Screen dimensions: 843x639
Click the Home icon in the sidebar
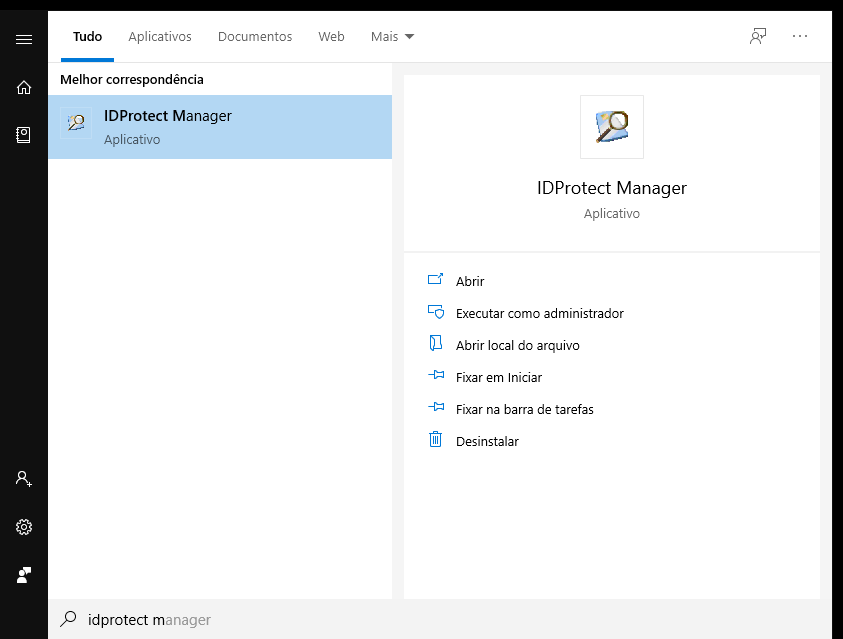pos(24,87)
